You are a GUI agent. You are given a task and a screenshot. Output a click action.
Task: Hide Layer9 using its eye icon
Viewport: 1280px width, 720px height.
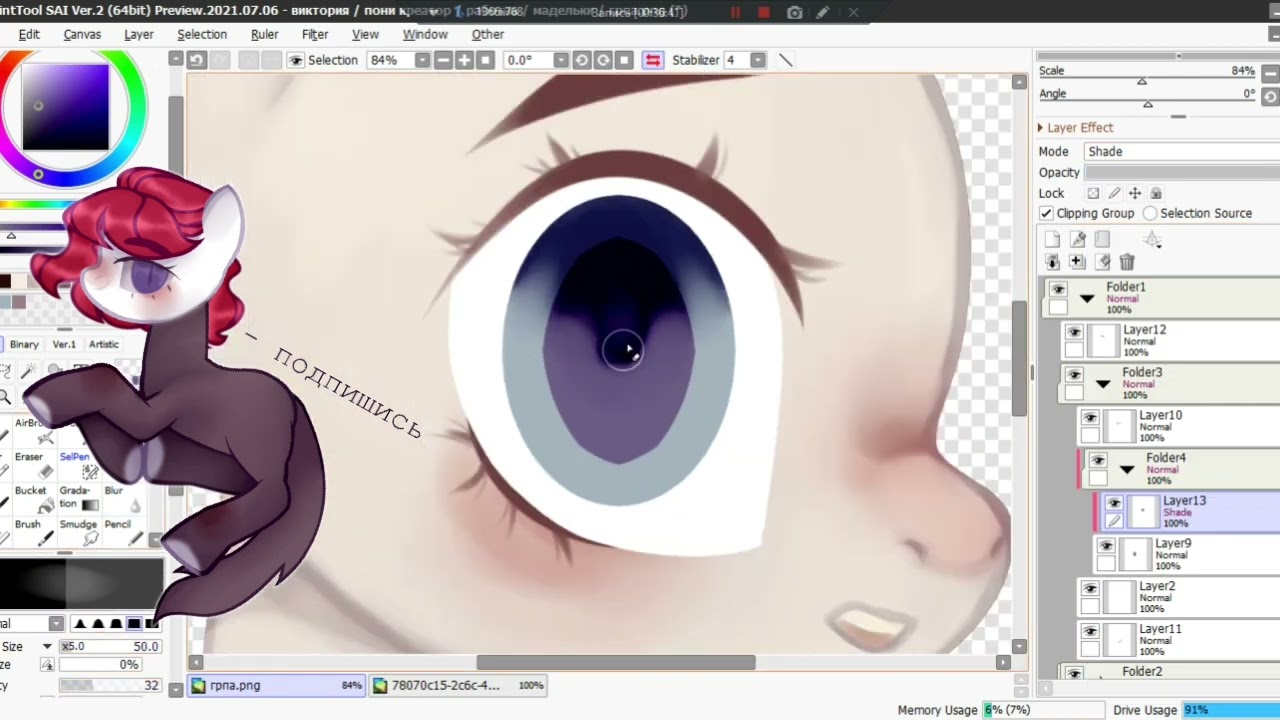pyautogui.click(x=1106, y=547)
